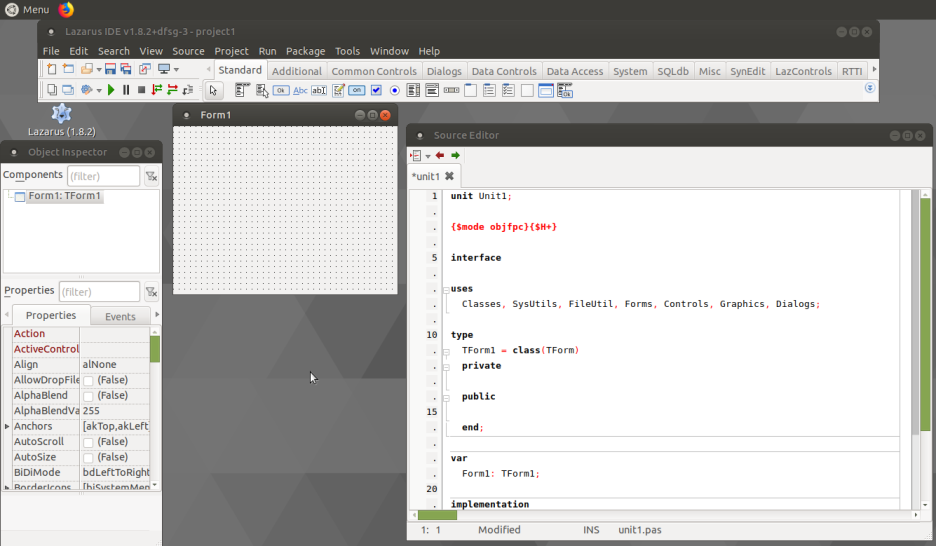The height and width of the screenshot is (546, 936).
Task: Pick the TScrollBar component icon
Action: point(451,91)
